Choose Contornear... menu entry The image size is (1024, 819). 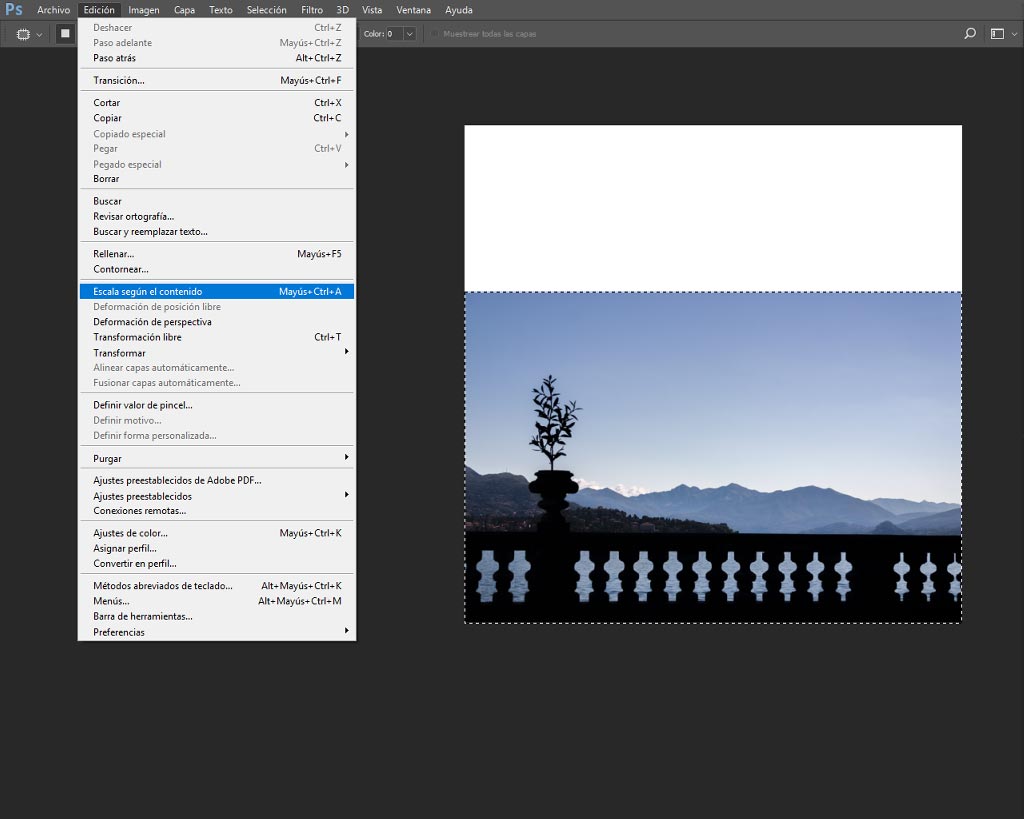(217, 269)
